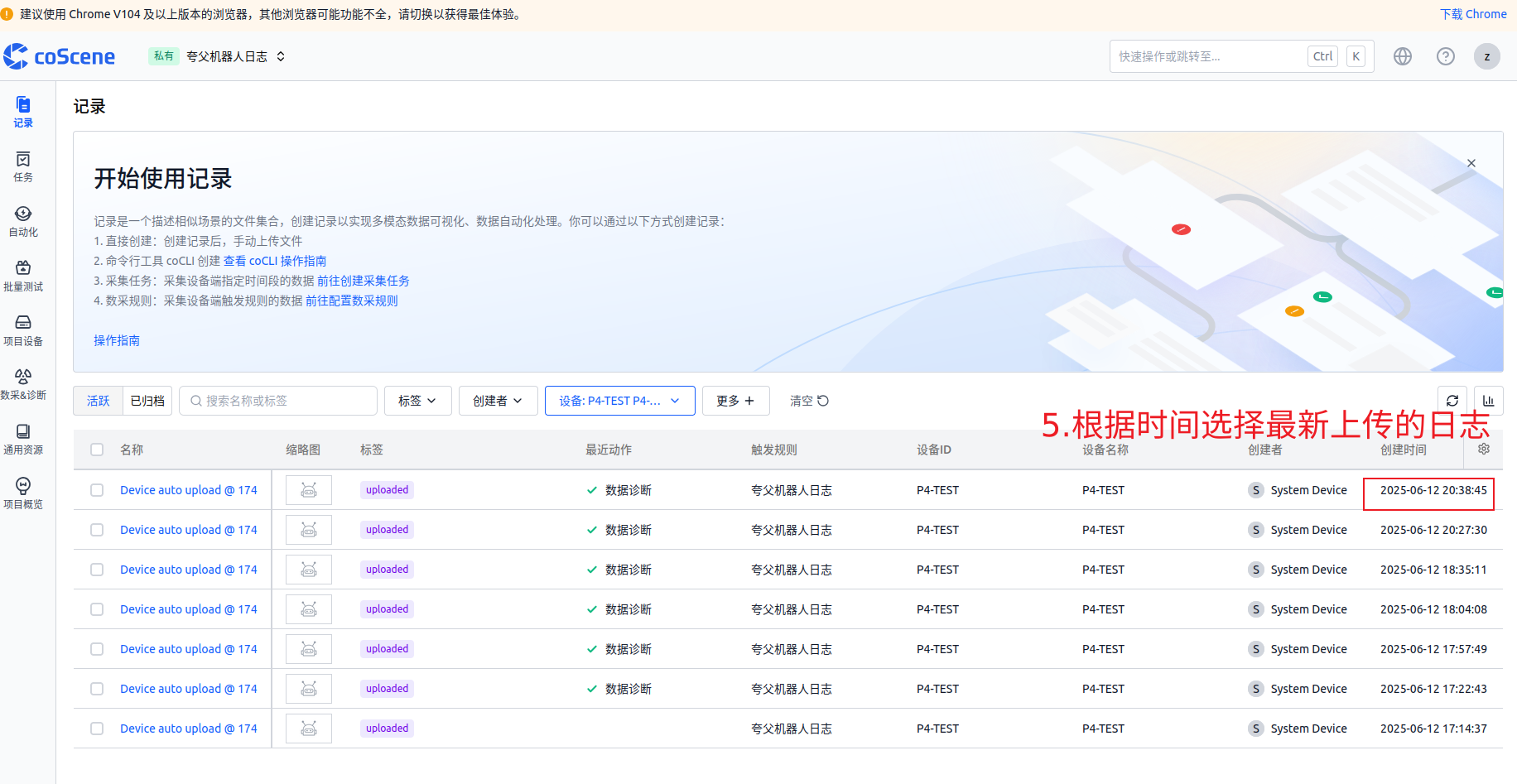Switch to the 已归档 archived tab
This screenshot has height=784, width=1517.
tap(147, 401)
